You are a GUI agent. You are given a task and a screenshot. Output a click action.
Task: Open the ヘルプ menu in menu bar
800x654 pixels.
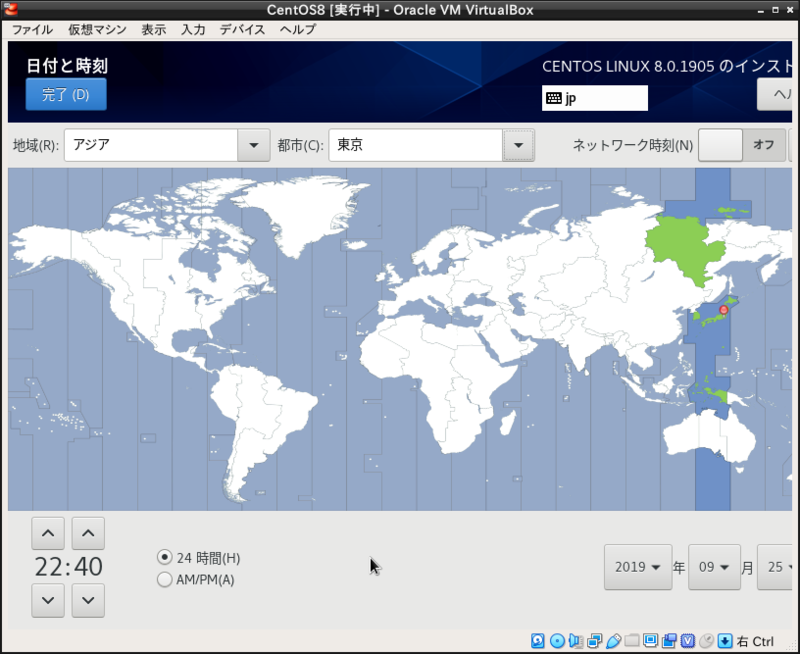point(297,30)
